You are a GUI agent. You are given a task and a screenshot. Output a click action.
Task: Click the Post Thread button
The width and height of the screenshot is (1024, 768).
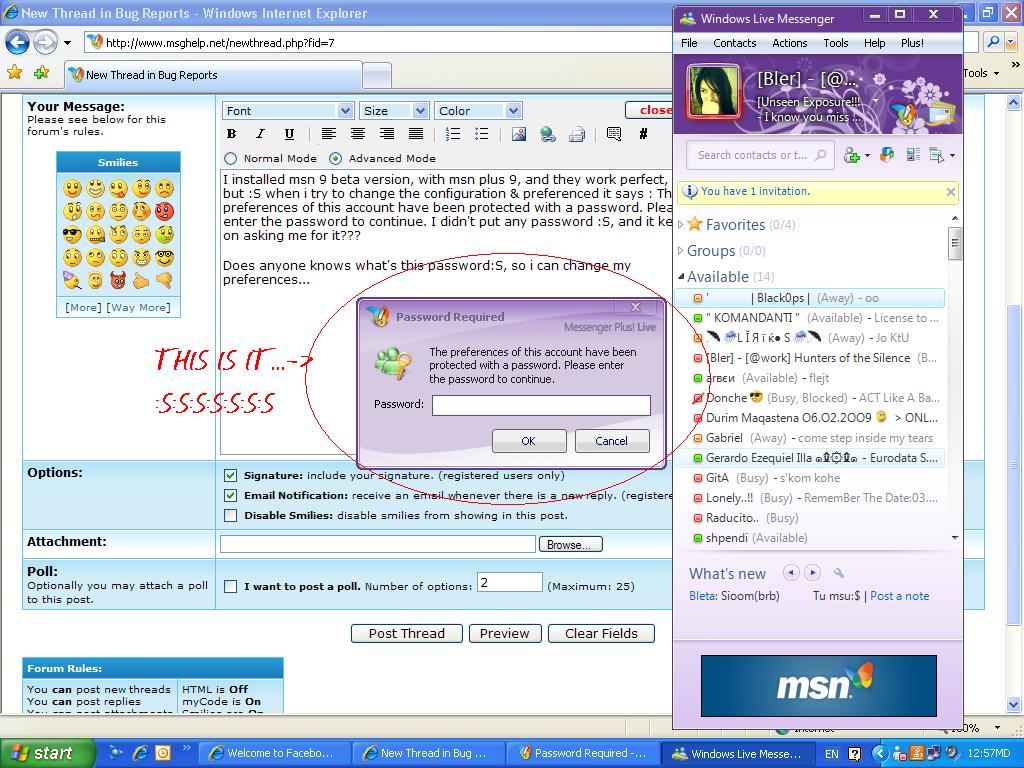pos(406,633)
